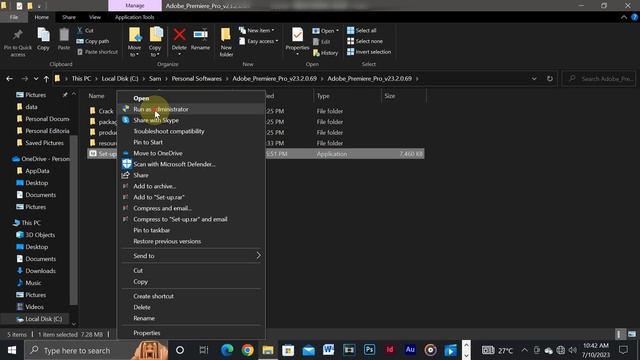This screenshot has width=640, height=360.
Task: Click the Manage contextual tab
Action: point(135,6)
